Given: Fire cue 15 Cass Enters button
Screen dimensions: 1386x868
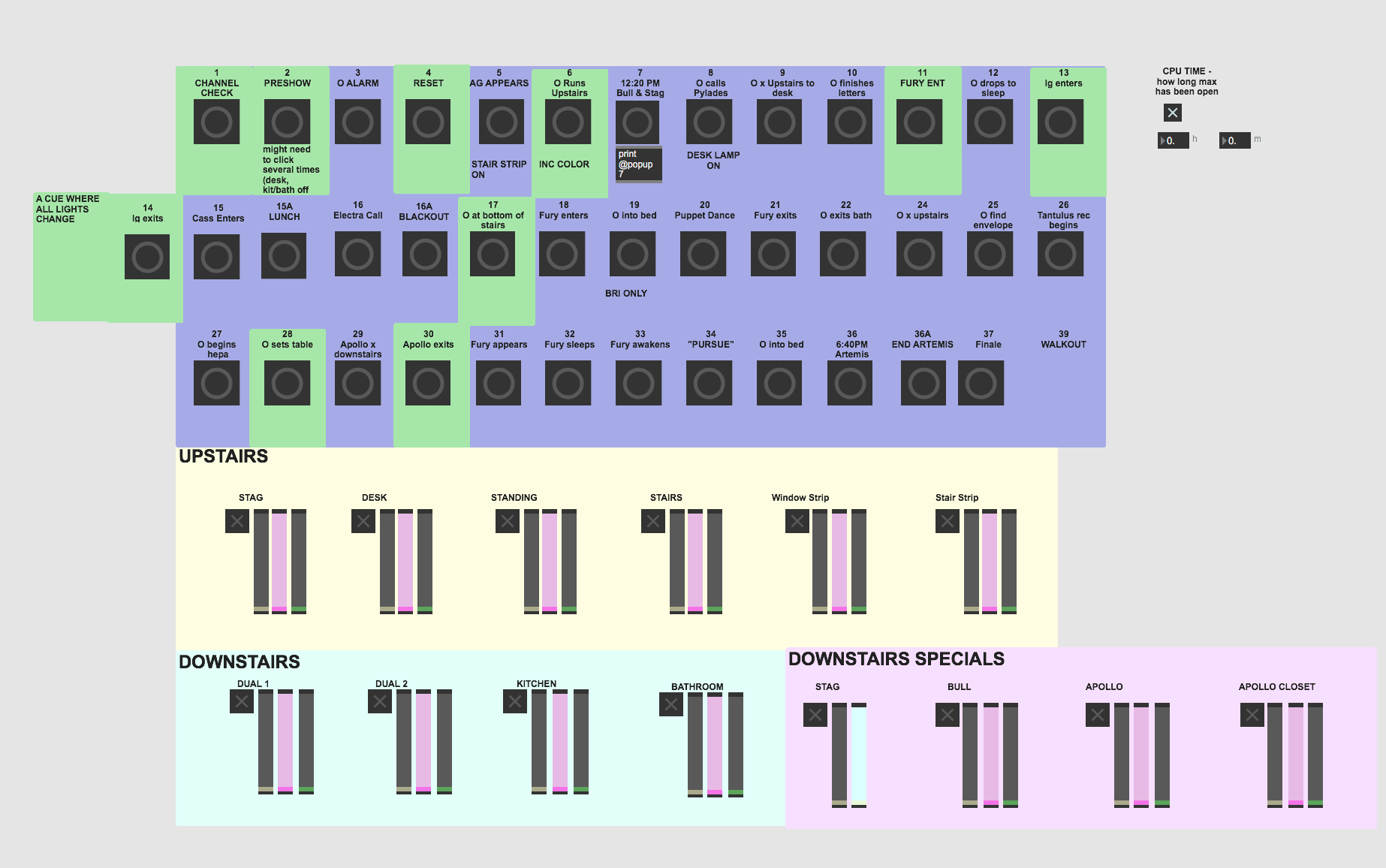Looking at the screenshot, I should (216, 257).
